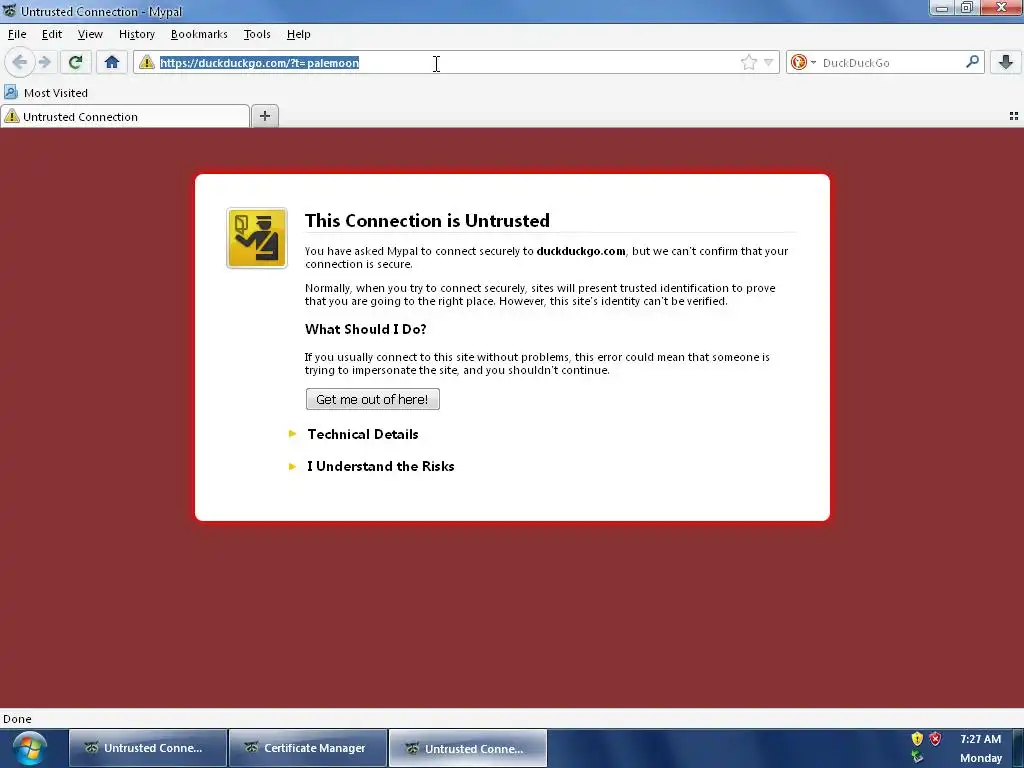Open the View menu
The image size is (1024, 768).
coord(90,34)
